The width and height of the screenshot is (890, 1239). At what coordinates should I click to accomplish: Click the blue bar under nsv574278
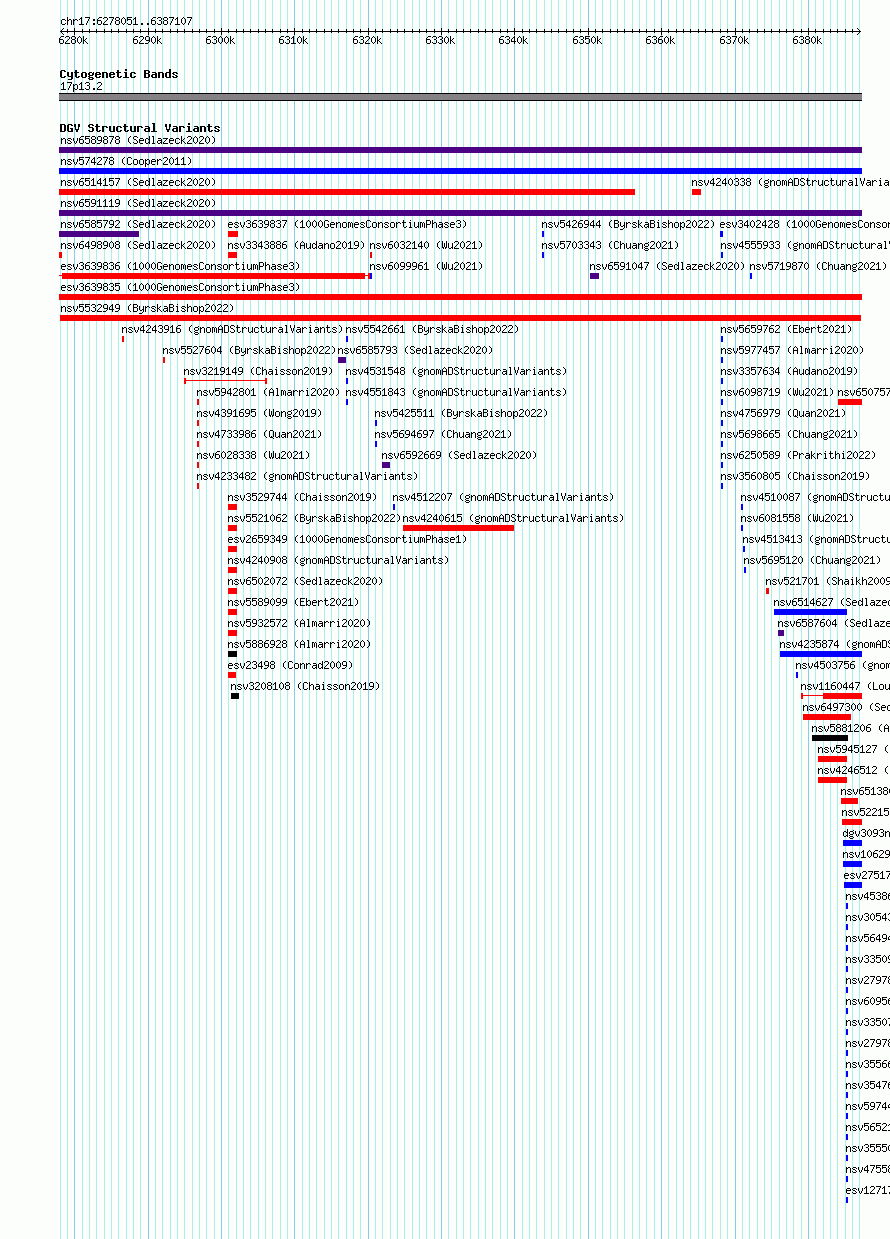pyautogui.click(x=460, y=171)
